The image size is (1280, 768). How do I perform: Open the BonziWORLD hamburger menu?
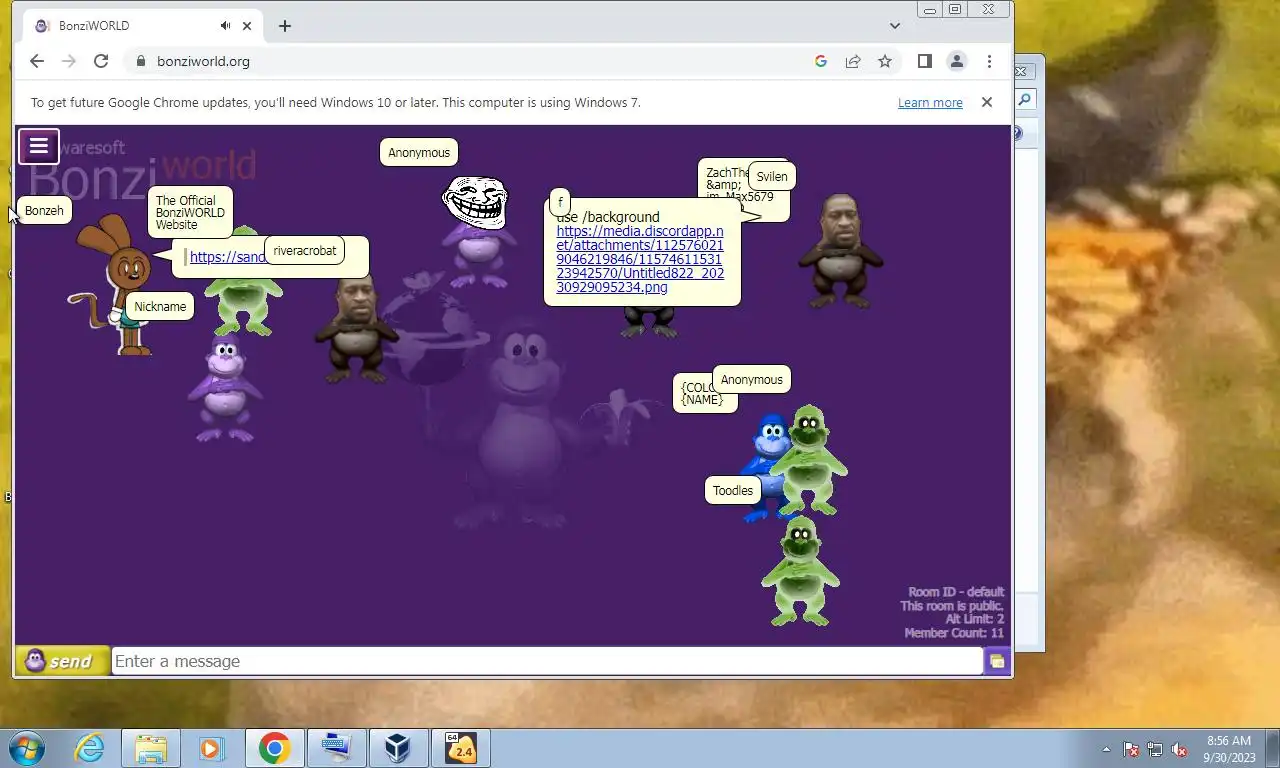39,146
